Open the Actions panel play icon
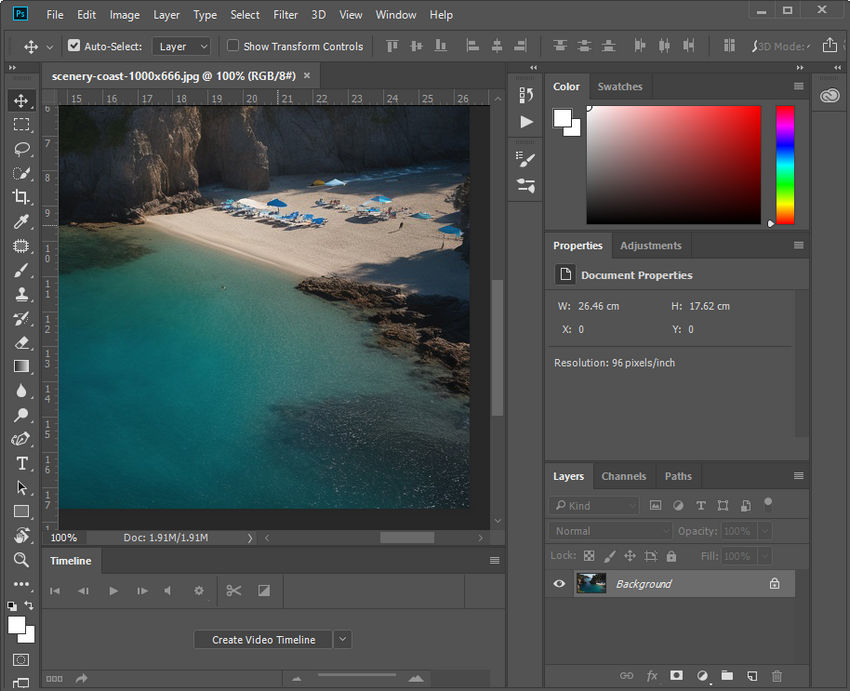The width and height of the screenshot is (850, 691). click(x=526, y=122)
